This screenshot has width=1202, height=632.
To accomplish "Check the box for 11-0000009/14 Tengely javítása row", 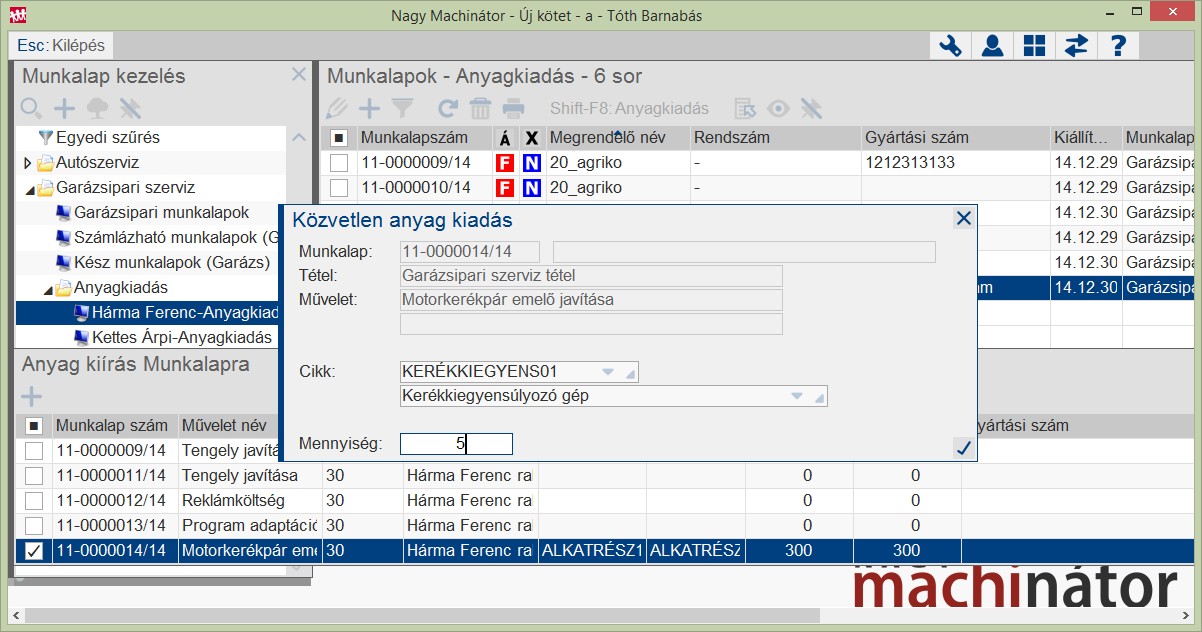I will click(x=34, y=451).
